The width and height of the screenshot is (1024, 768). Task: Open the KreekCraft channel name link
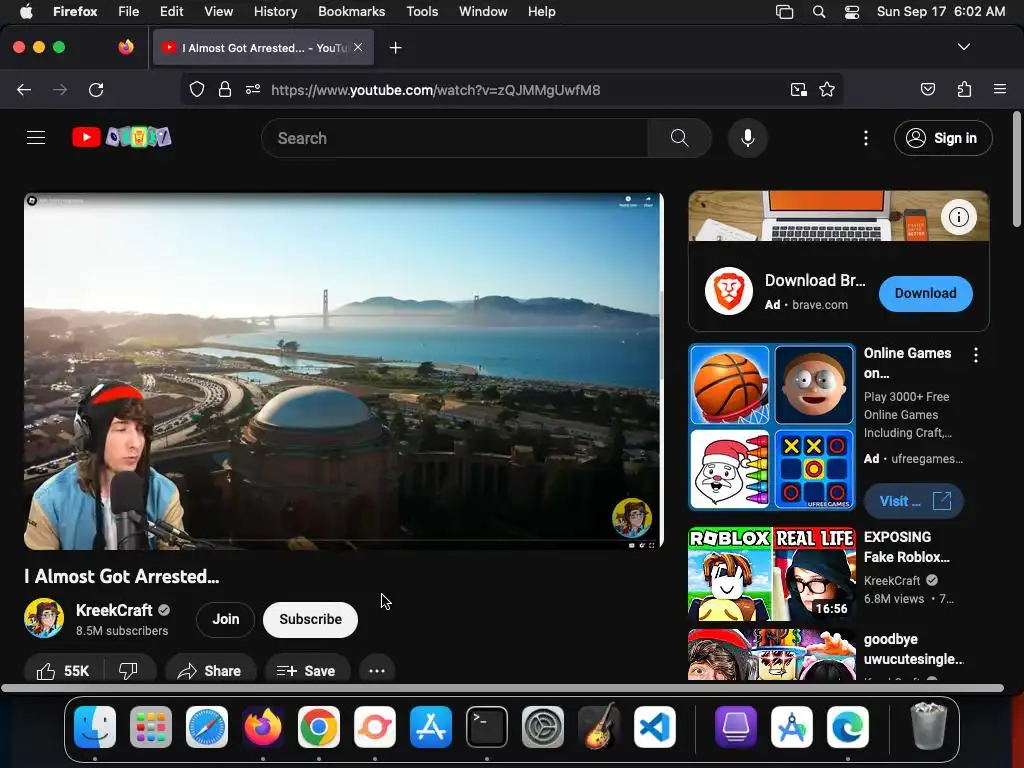pyautogui.click(x=114, y=610)
